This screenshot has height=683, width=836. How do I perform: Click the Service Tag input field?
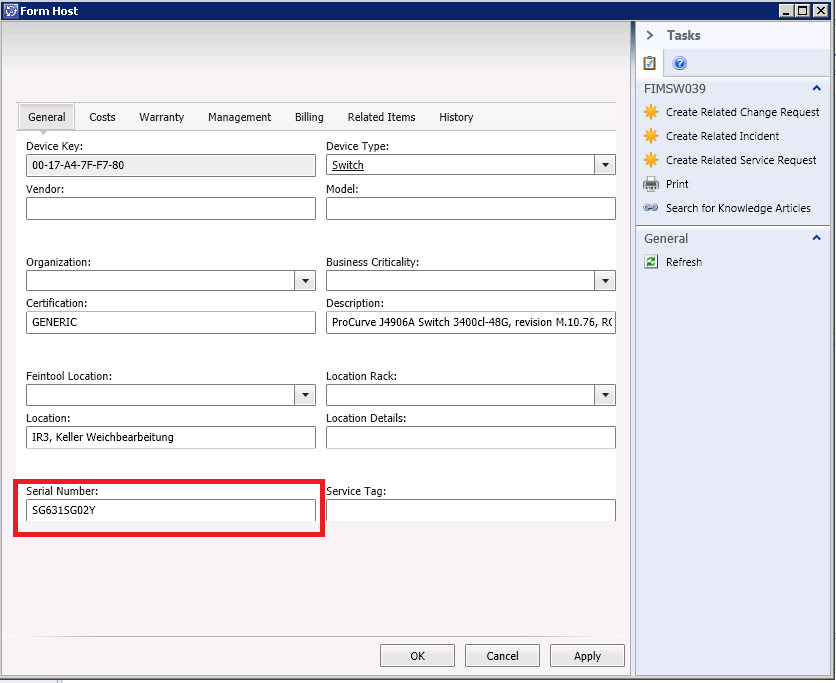(x=471, y=510)
